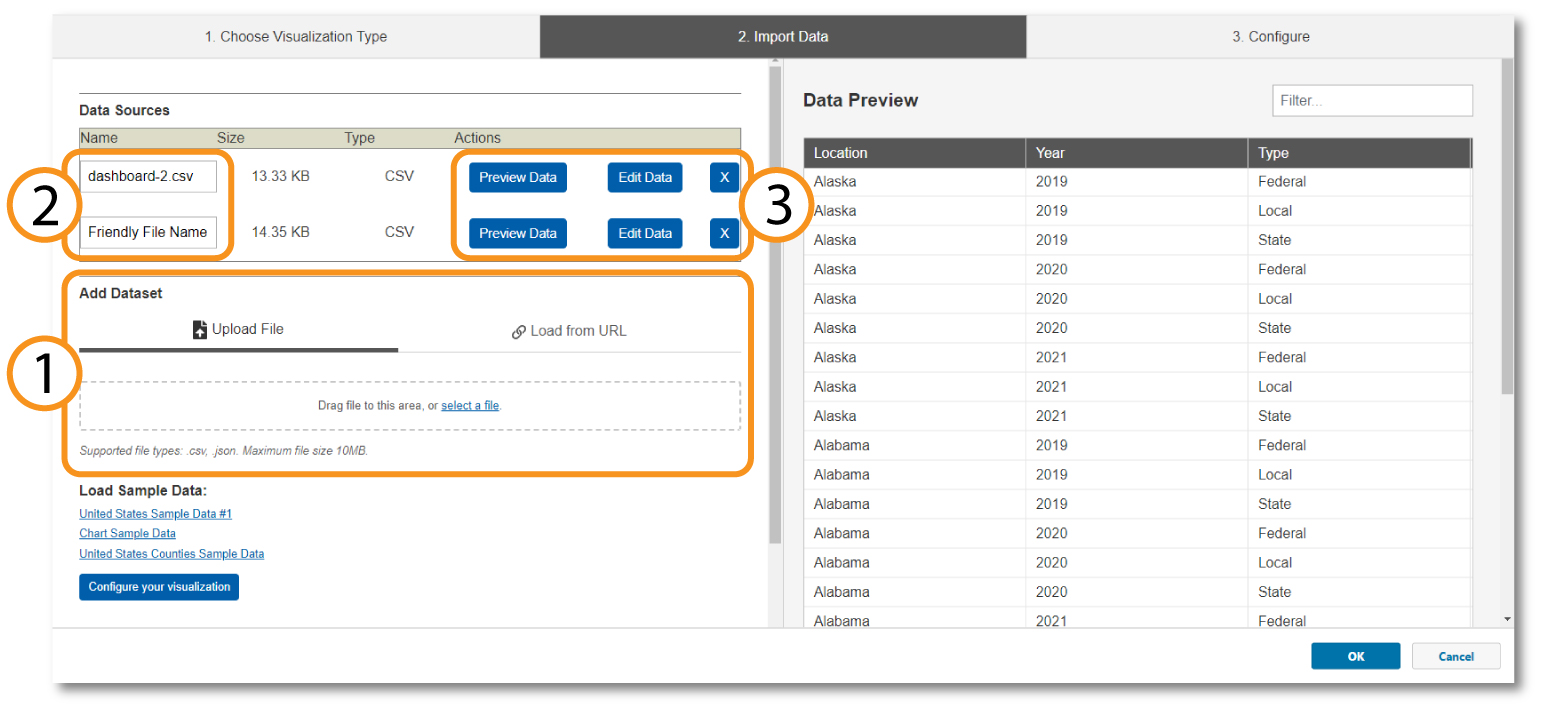
Task: Click the Filter field in Data Preview
Action: 1371,100
